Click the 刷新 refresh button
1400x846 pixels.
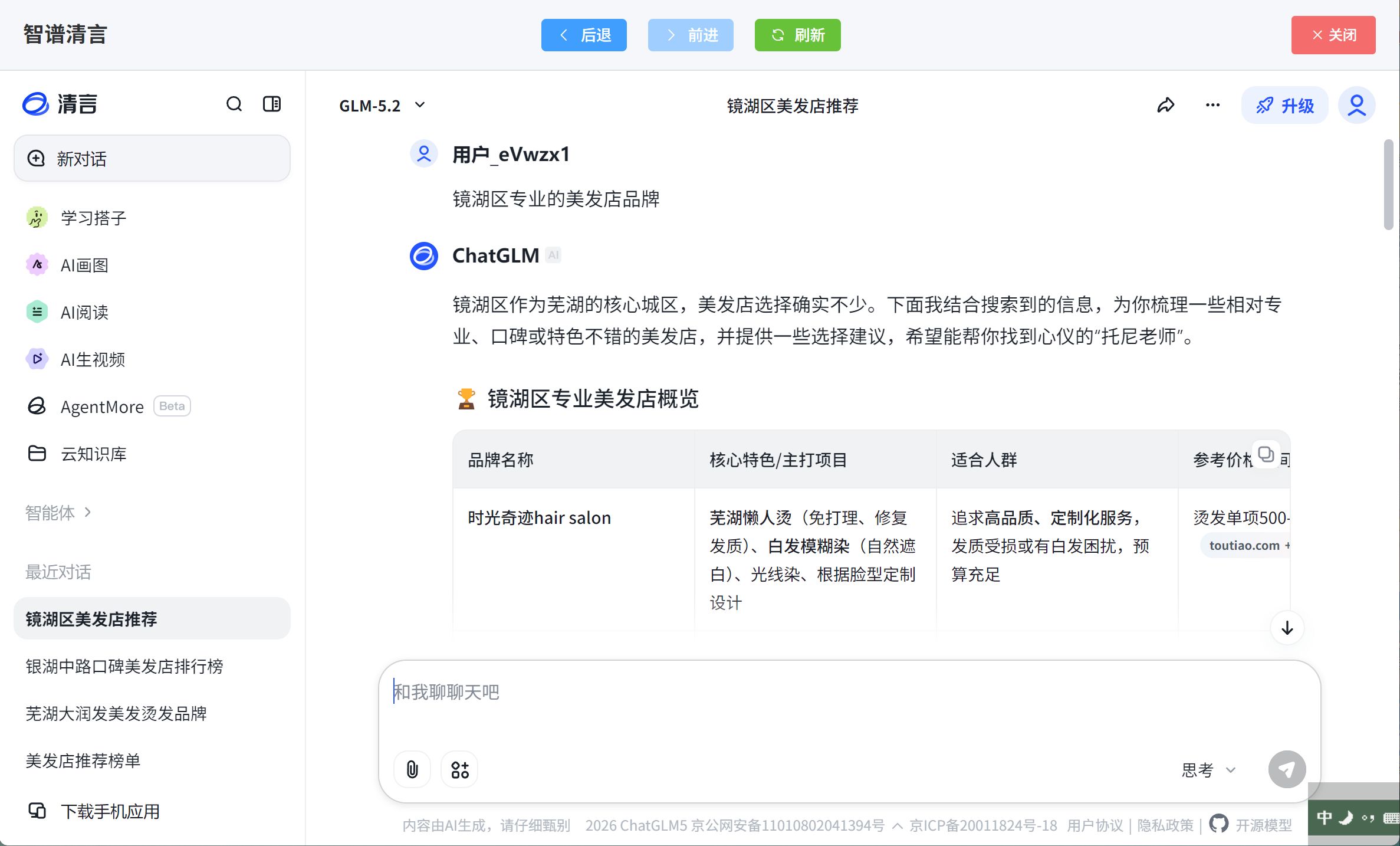797,35
